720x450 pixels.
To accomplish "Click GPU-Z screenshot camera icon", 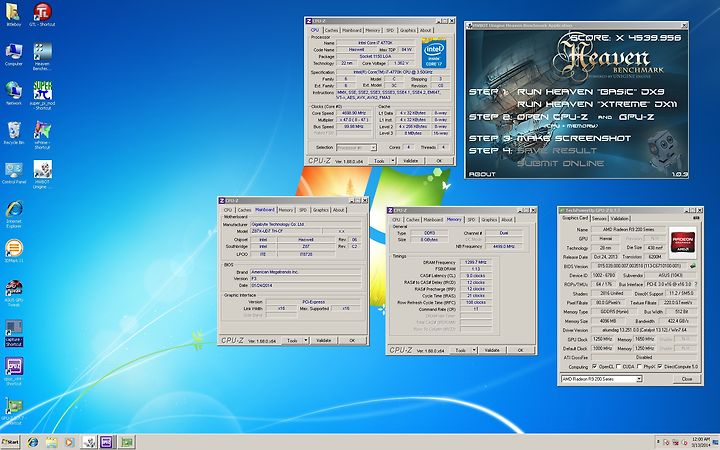I will click(696, 218).
